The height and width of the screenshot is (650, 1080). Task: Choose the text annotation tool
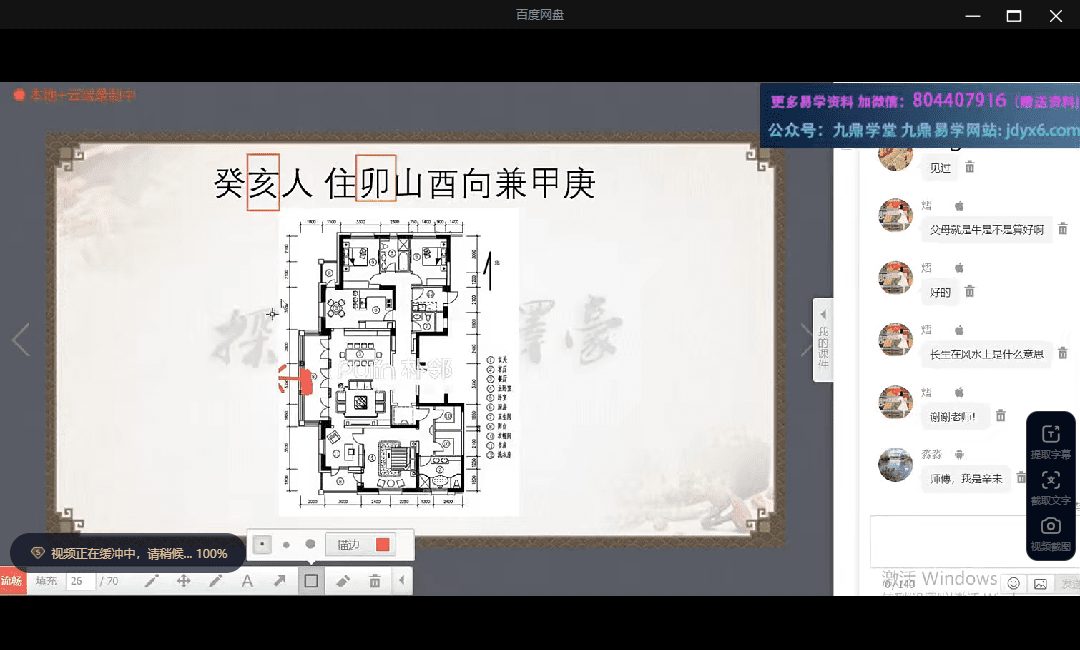coord(247,581)
